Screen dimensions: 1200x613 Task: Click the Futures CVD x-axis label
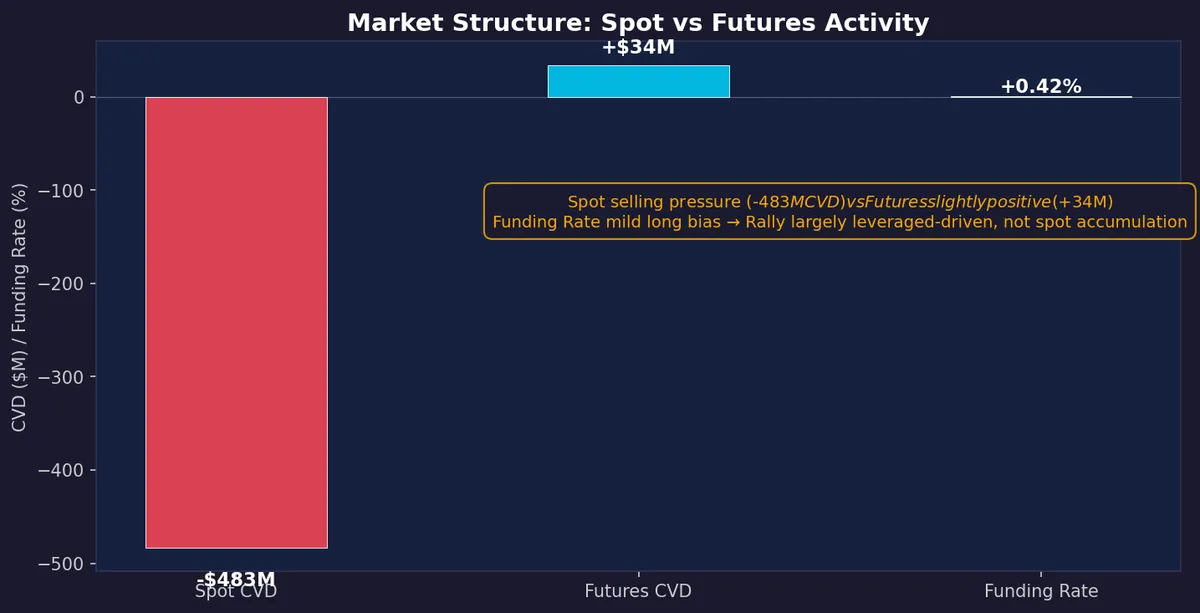coord(638,591)
